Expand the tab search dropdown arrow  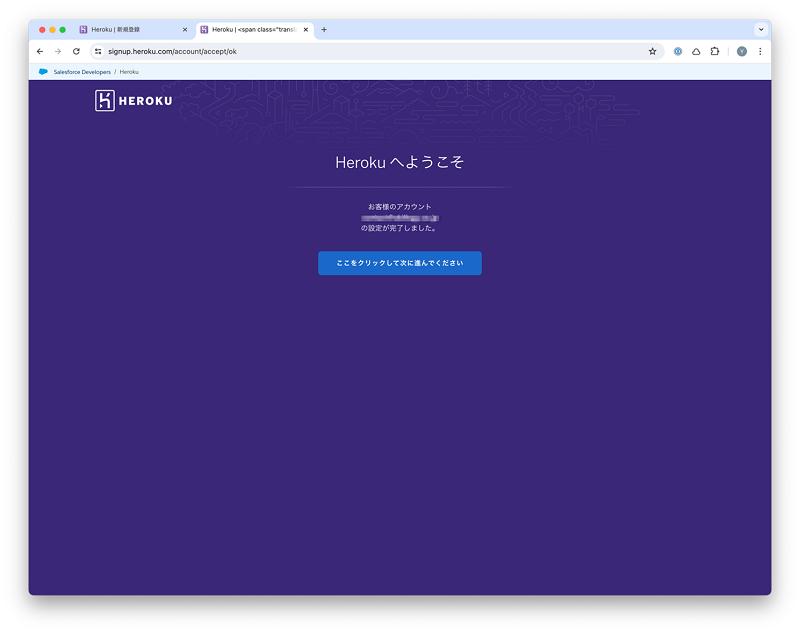pos(760,30)
